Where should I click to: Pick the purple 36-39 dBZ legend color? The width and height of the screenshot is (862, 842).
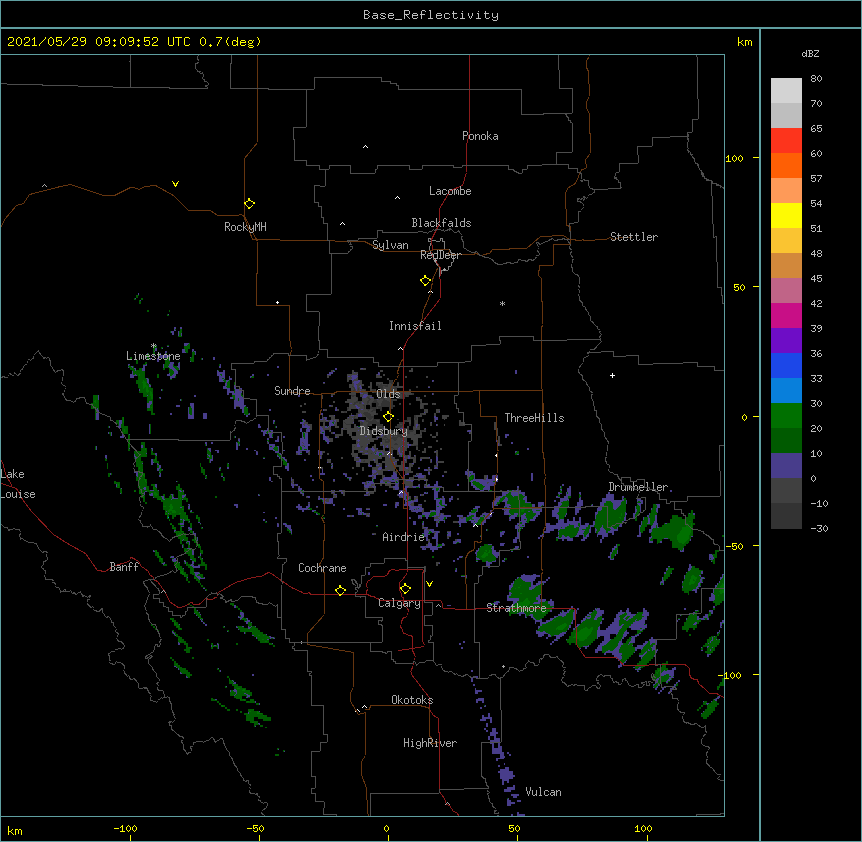786,341
